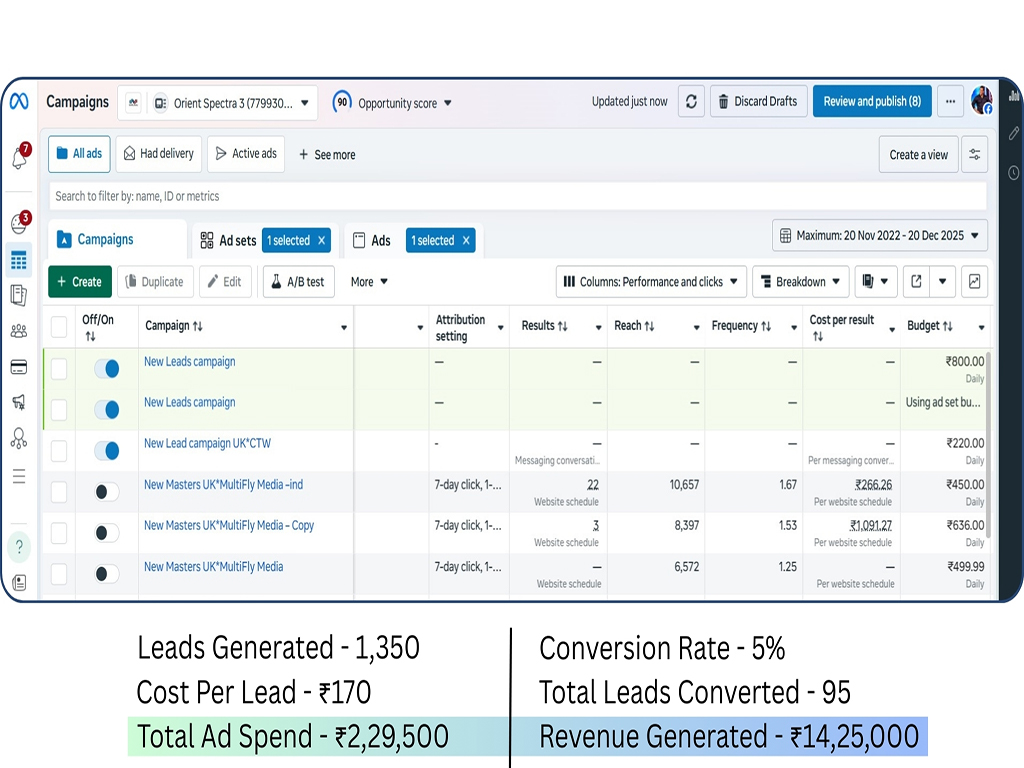Open the charts icon next to export
The width and height of the screenshot is (1024, 768).
(974, 282)
